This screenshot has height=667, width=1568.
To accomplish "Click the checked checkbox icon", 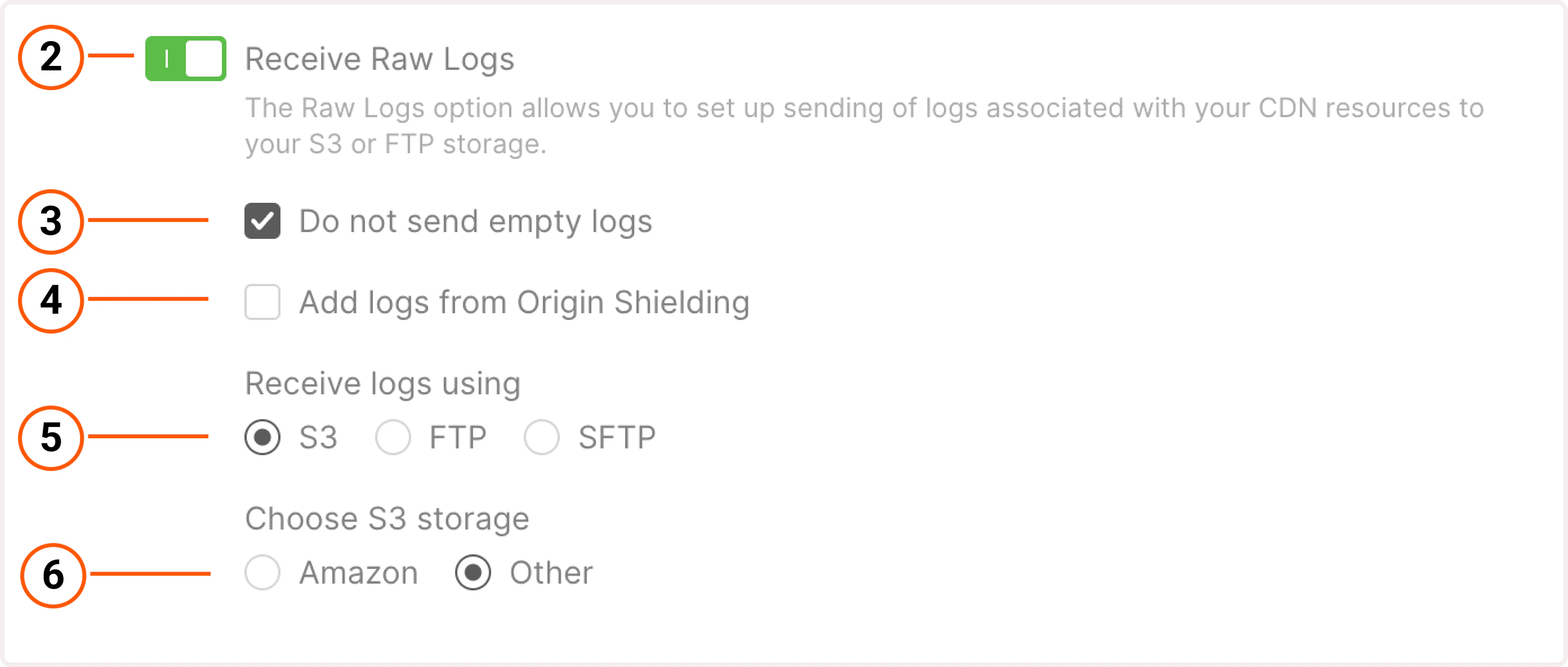I will tap(262, 221).
